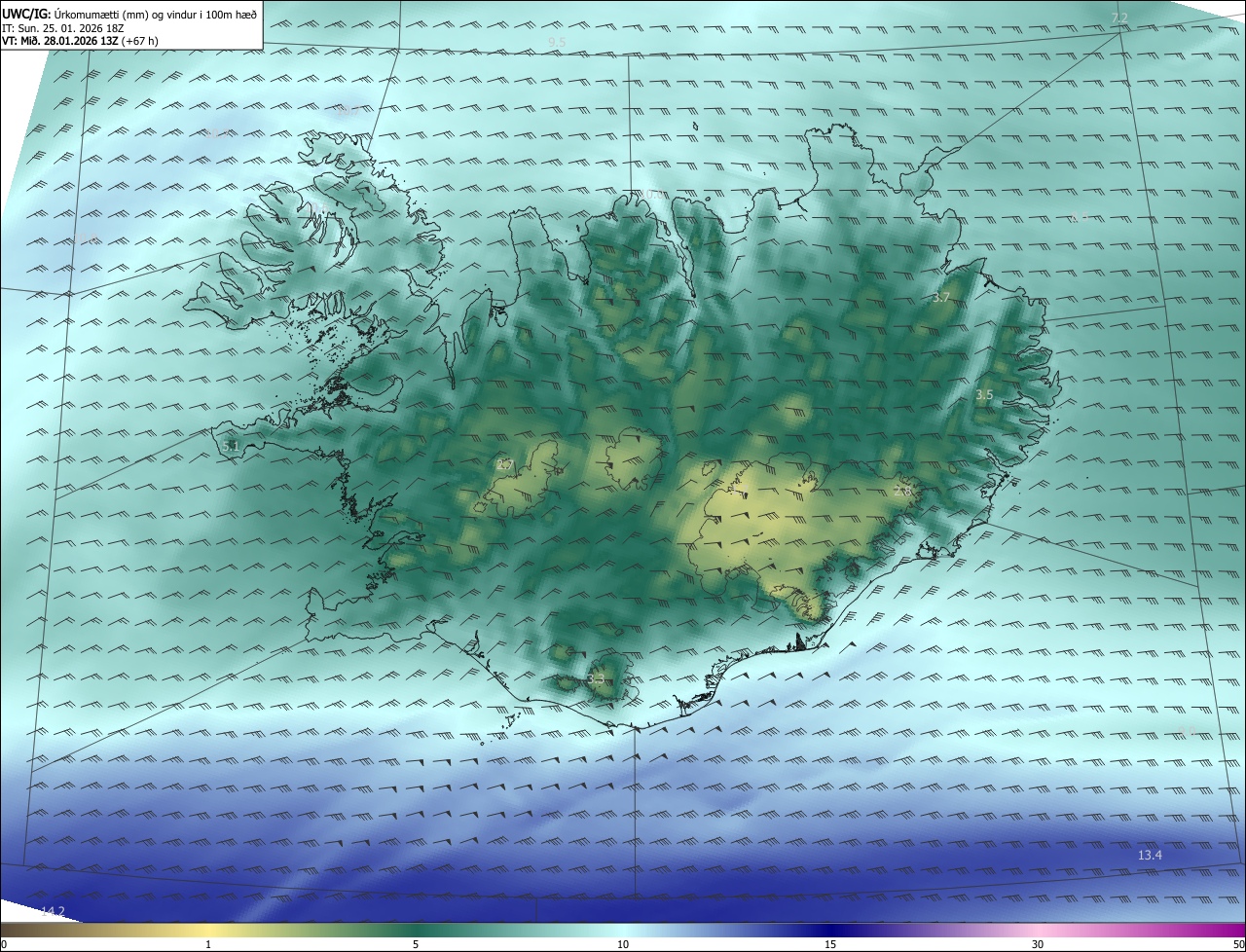Image resolution: width=1246 pixels, height=952 pixels.
Task: Click the 3.7 value label on the map
Action: coord(940,298)
